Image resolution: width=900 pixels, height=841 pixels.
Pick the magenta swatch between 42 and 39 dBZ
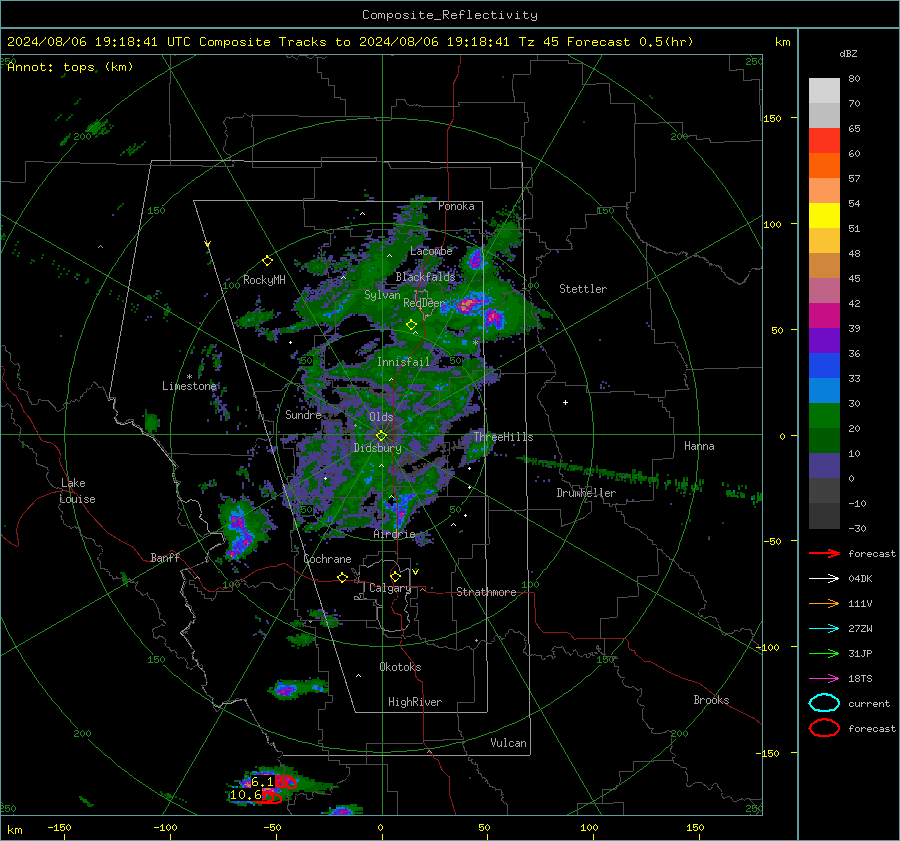click(824, 316)
